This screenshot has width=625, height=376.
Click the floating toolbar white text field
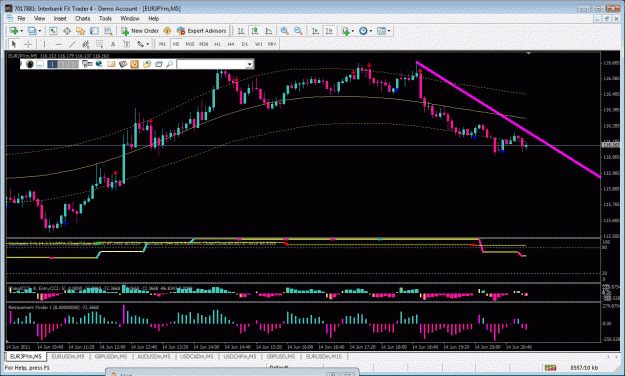click(212, 64)
